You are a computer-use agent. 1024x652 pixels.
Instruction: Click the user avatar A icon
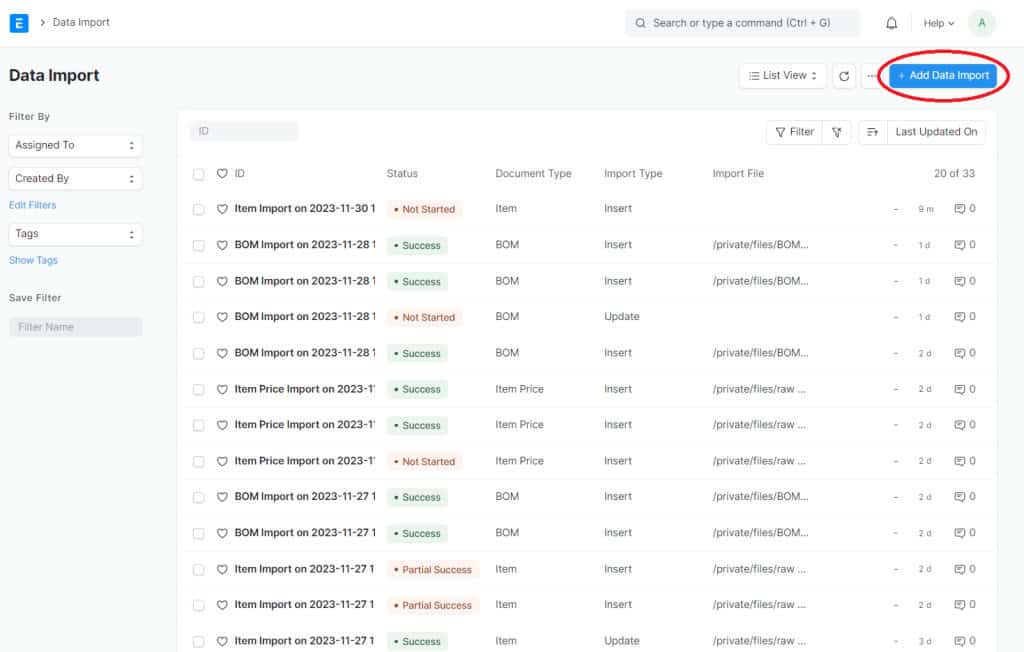pos(981,23)
